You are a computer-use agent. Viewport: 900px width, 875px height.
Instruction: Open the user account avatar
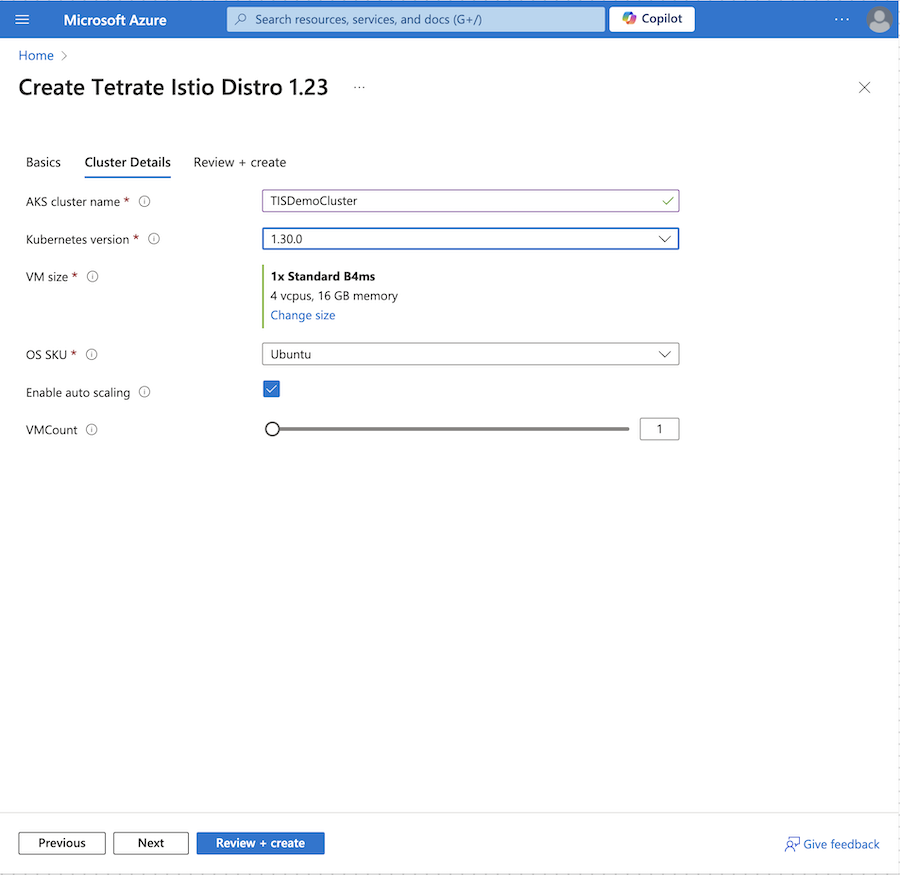tap(879, 20)
